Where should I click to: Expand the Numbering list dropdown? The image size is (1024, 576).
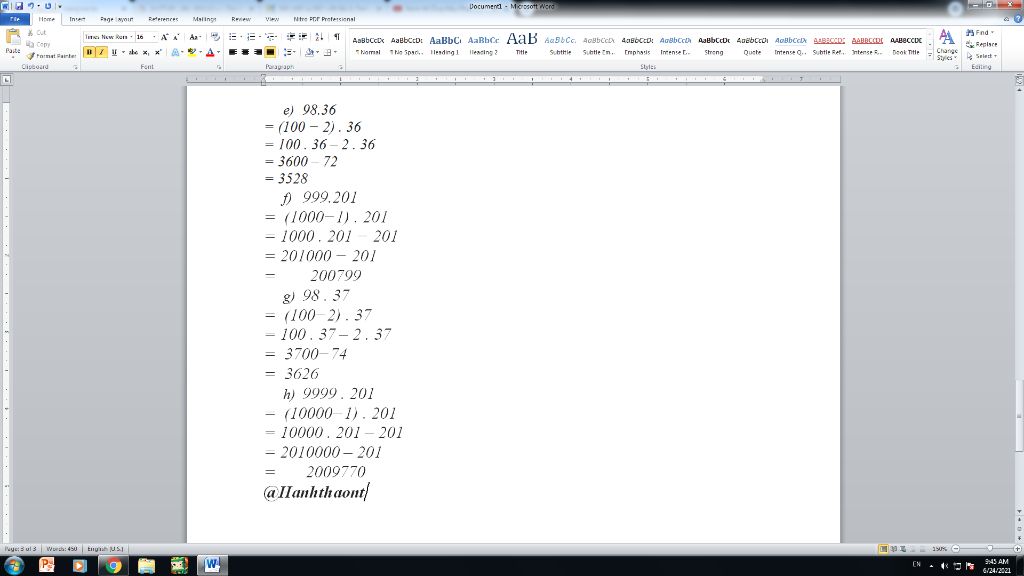259,37
